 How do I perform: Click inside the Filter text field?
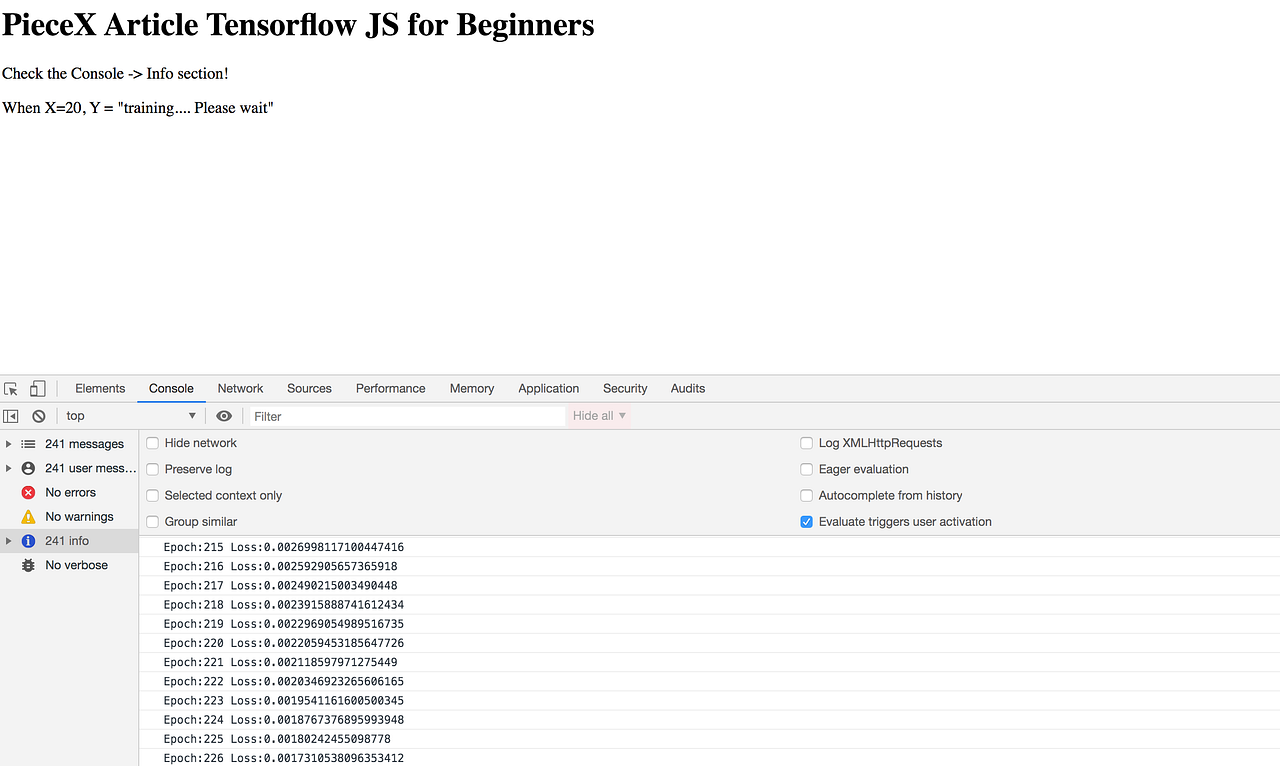tap(400, 415)
